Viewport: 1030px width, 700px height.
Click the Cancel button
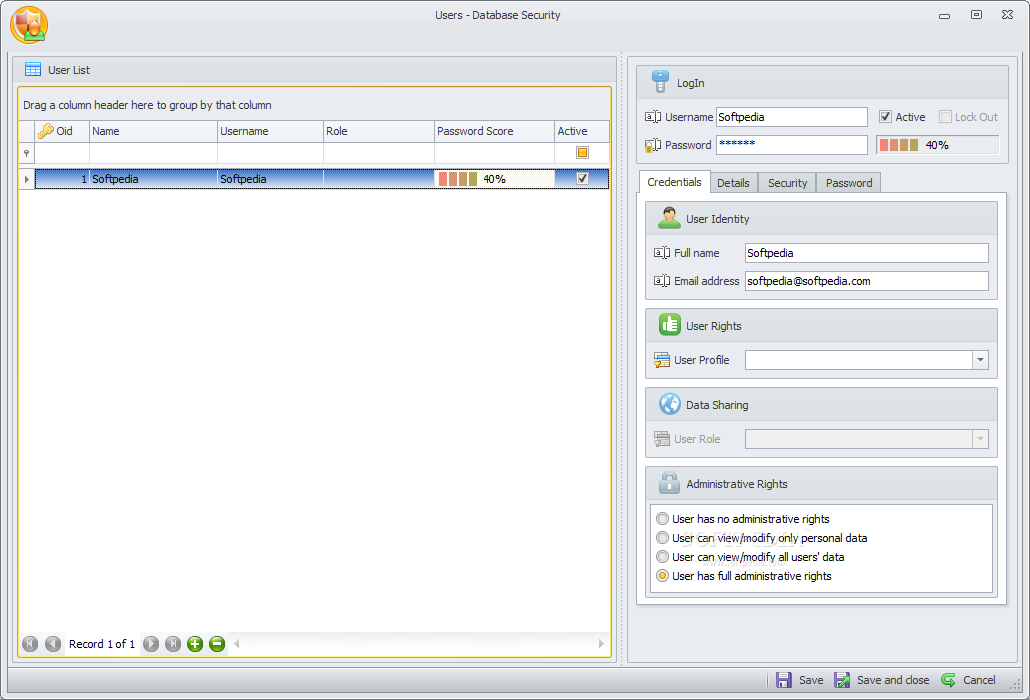coord(968,680)
